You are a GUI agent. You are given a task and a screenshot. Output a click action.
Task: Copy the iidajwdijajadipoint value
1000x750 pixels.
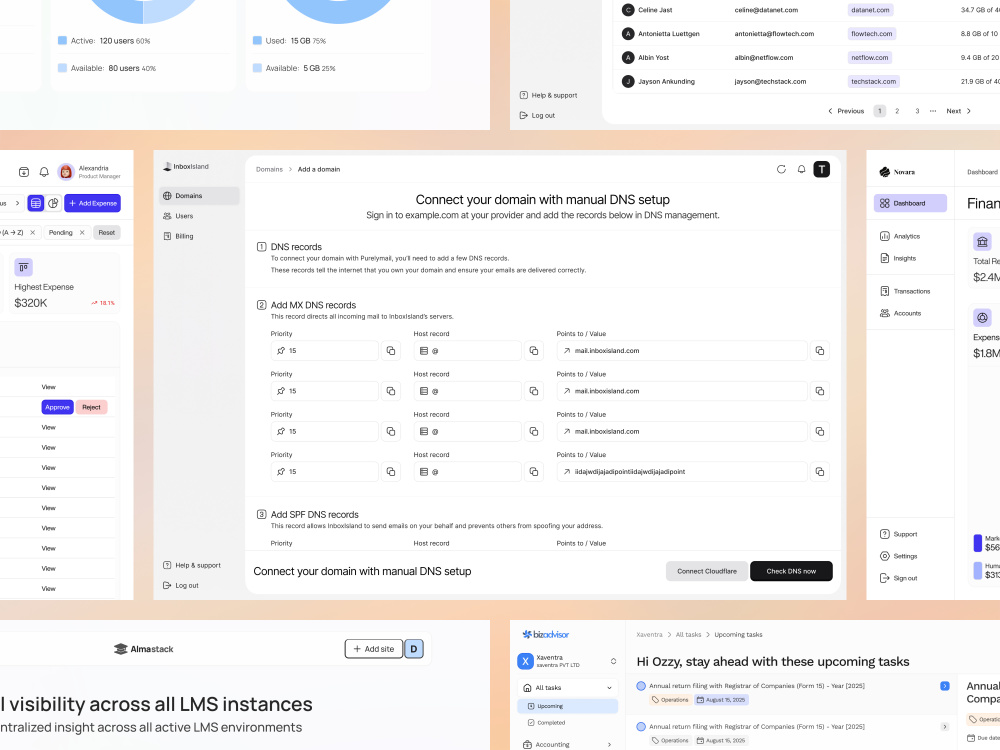pyautogui.click(x=820, y=472)
